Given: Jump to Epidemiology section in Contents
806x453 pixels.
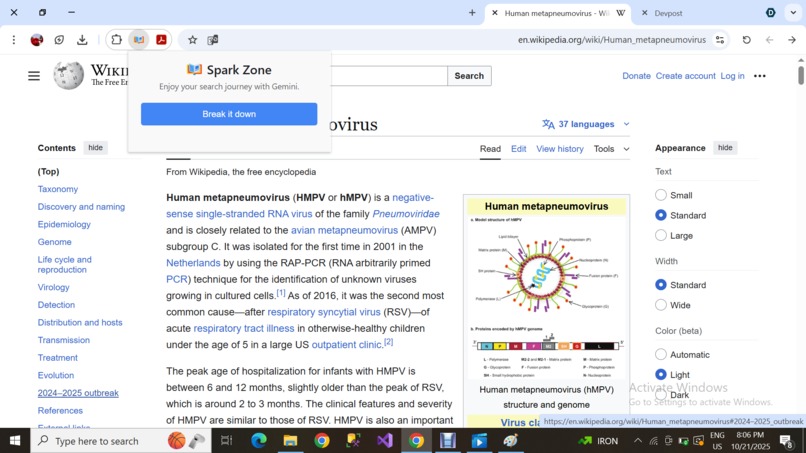Looking at the screenshot, I should tap(64, 224).
